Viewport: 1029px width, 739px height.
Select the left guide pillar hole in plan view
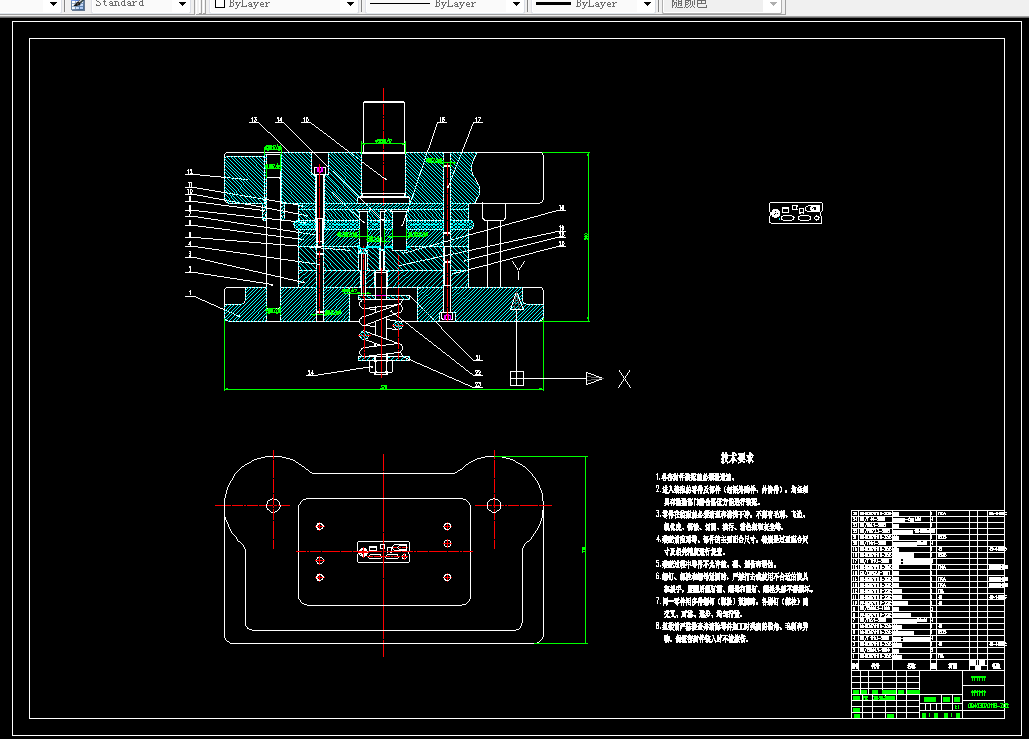[x=274, y=505]
